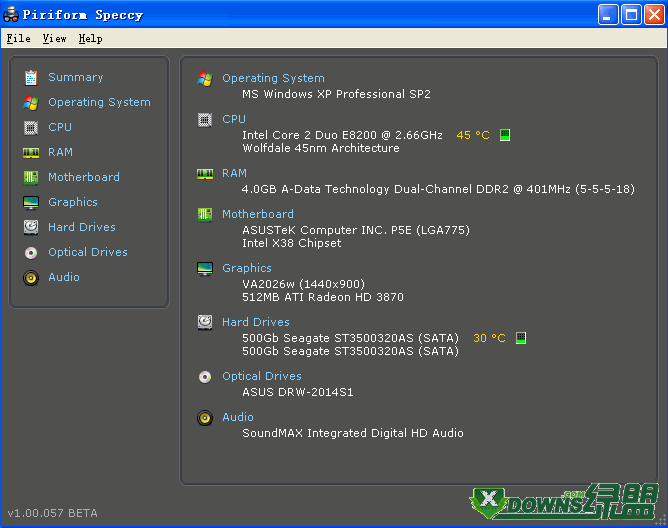Open the Operating System heading link in main panel
This screenshot has height=528, width=668.
point(274,78)
